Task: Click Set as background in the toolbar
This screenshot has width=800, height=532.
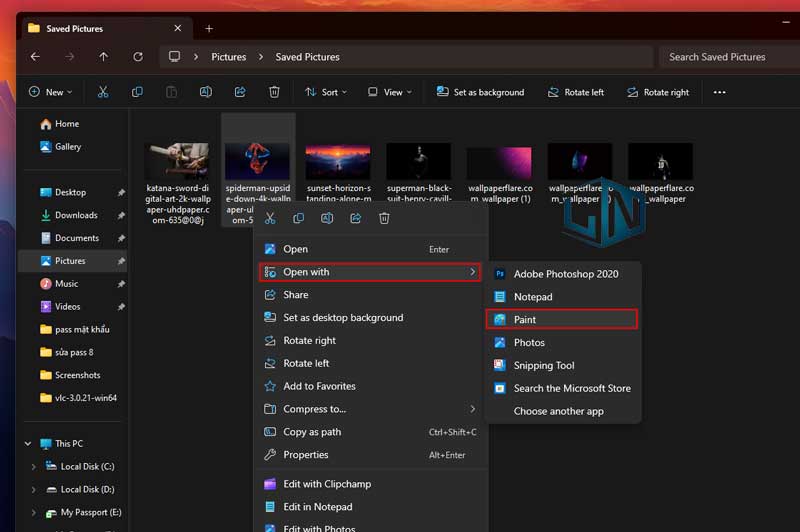Action: point(481,92)
